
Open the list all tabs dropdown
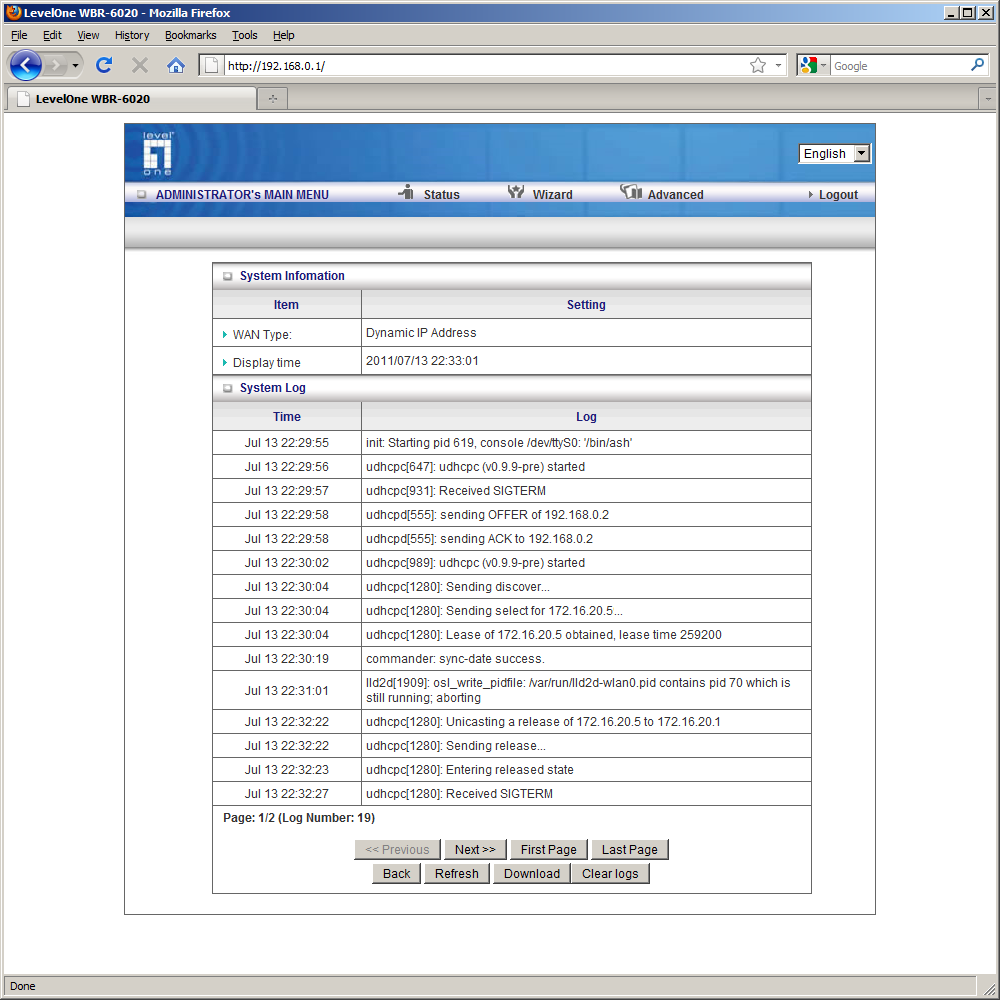pos(987,99)
